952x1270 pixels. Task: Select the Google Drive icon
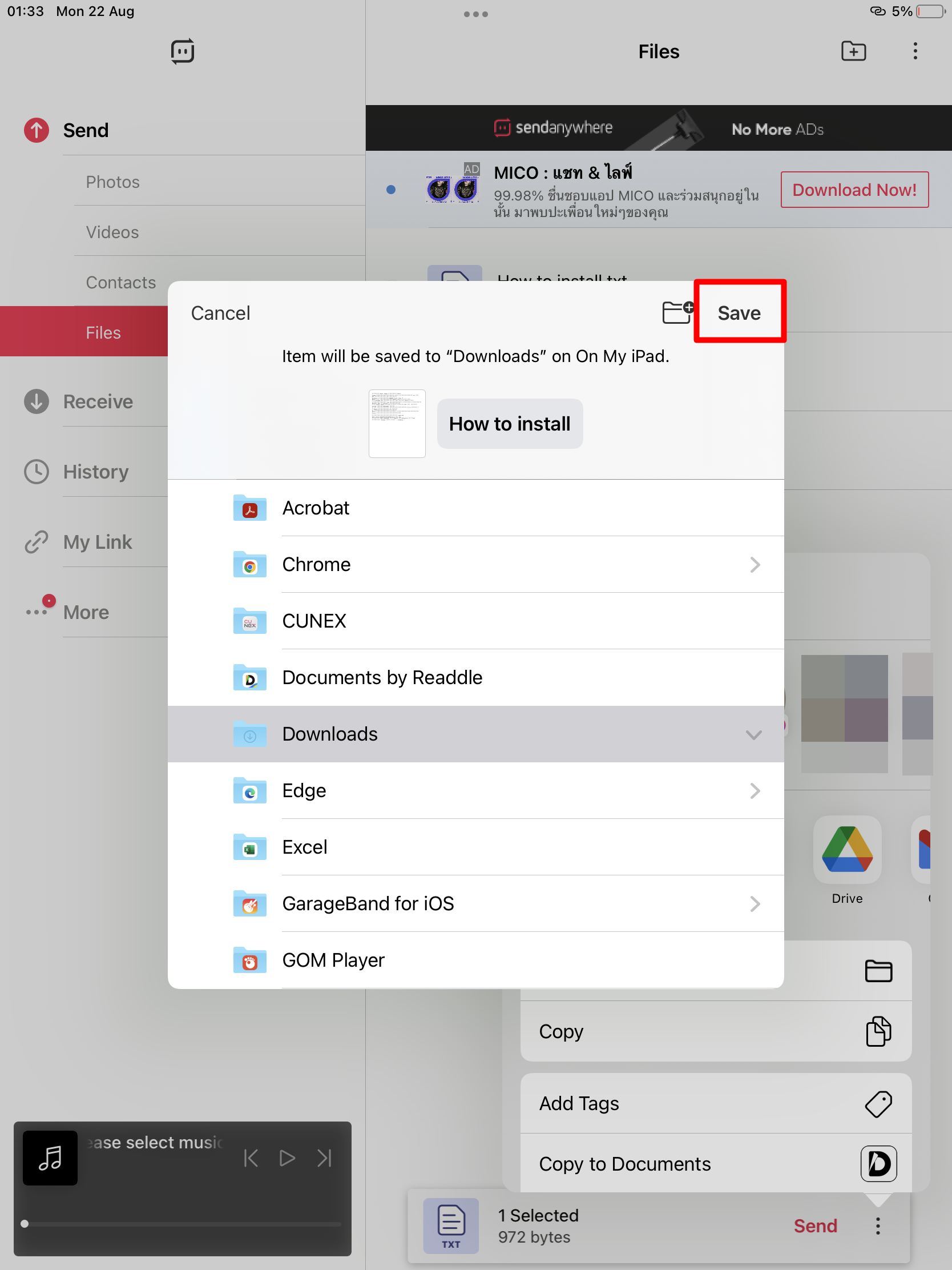point(847,851)
